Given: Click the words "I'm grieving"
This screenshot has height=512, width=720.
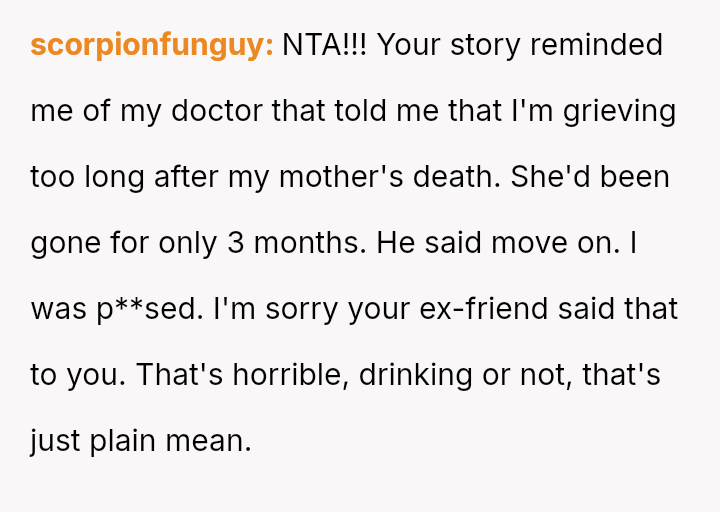Looking at the screenshot, I should [x=593, y=111].
